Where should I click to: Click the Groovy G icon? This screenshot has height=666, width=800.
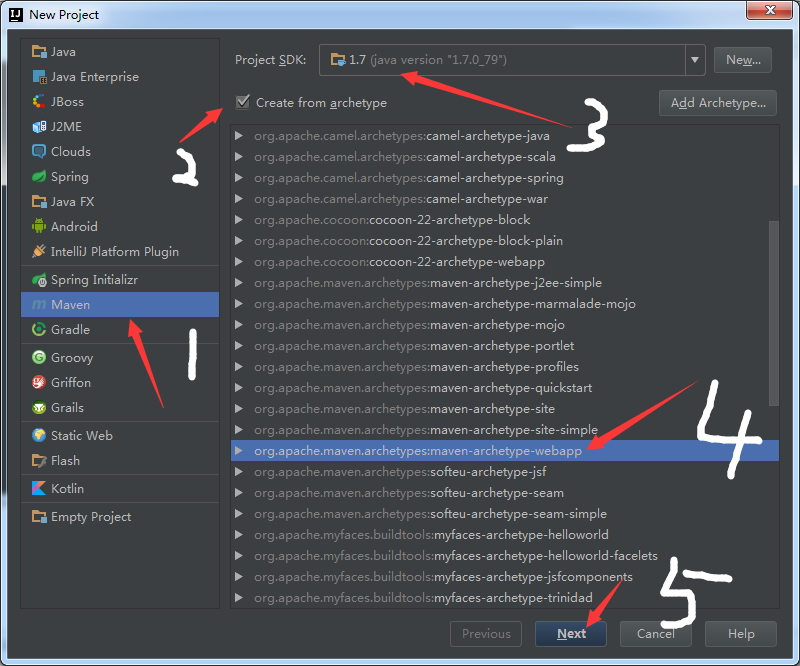pyautogui.click(x=39, y=357)
